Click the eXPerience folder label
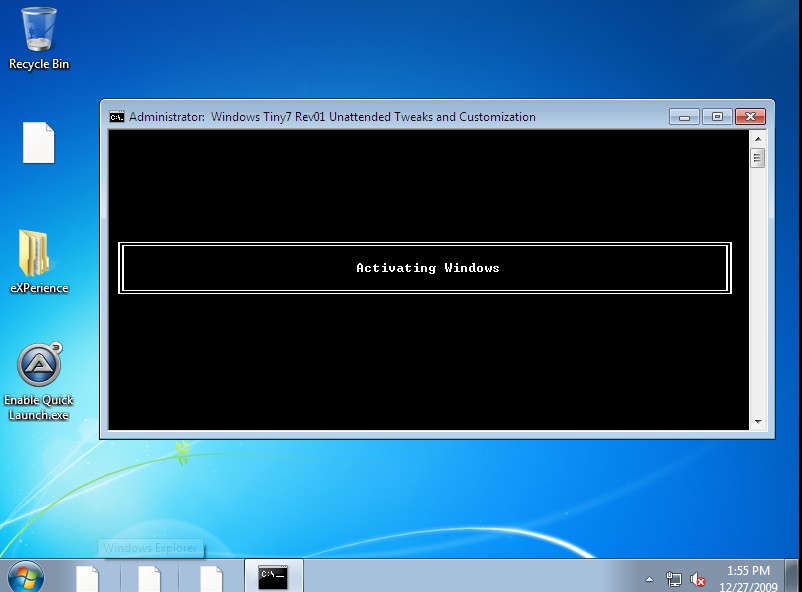 (x=39, y=288)
